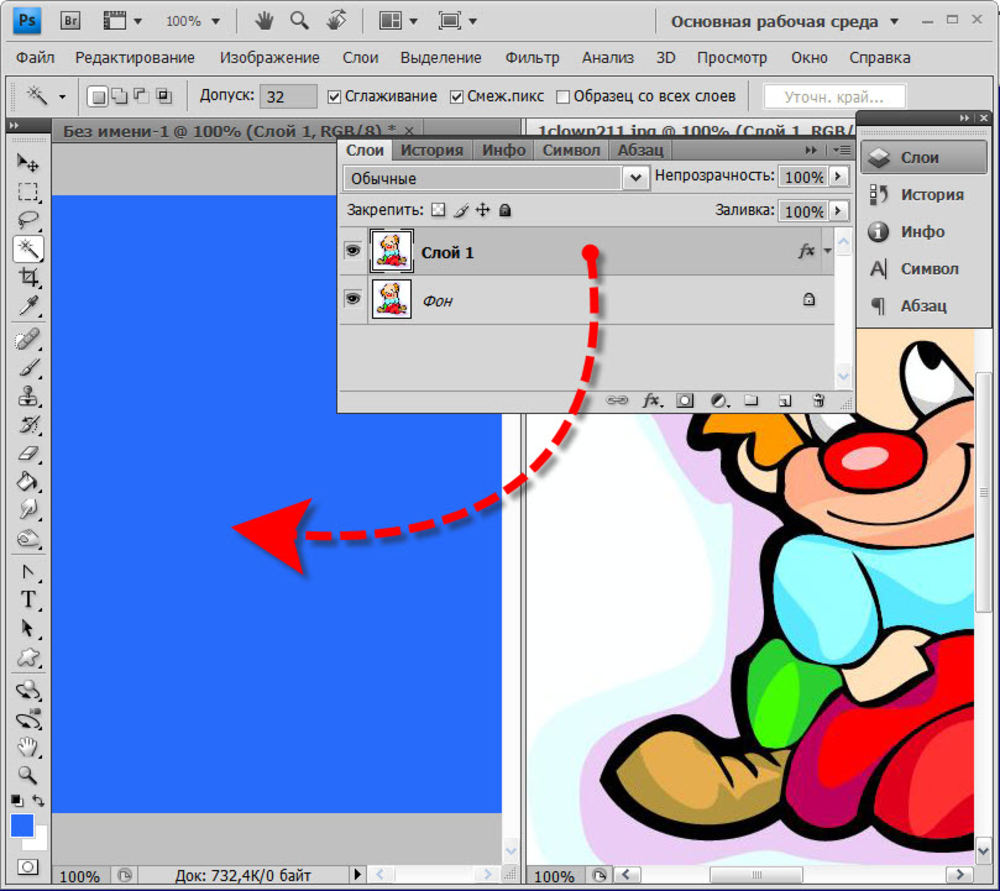Image resolution: width=1000 pixels, height=891 pixels.
Task: Open the Фильтр menu
Action: pos(532,58)
